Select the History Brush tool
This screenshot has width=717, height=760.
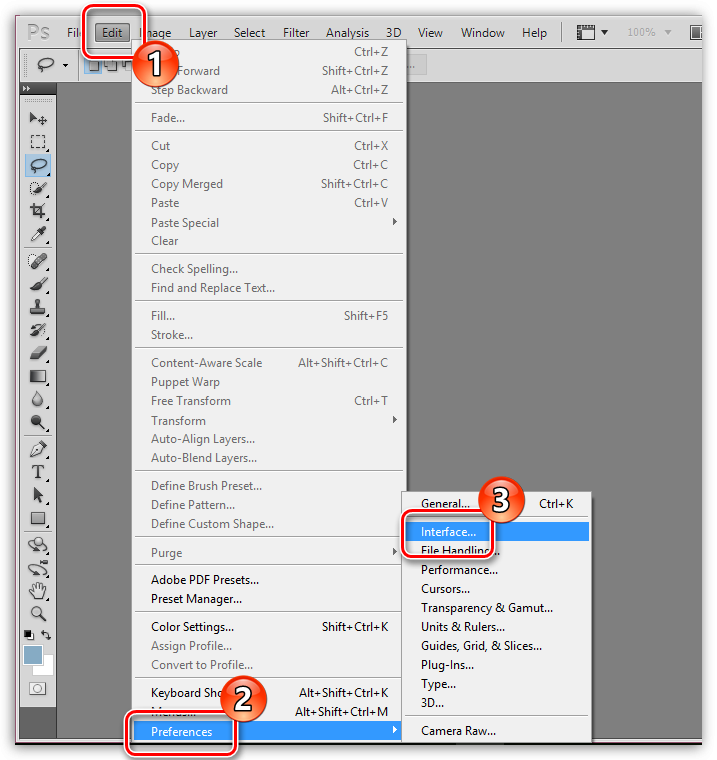[x=38, y=331]
